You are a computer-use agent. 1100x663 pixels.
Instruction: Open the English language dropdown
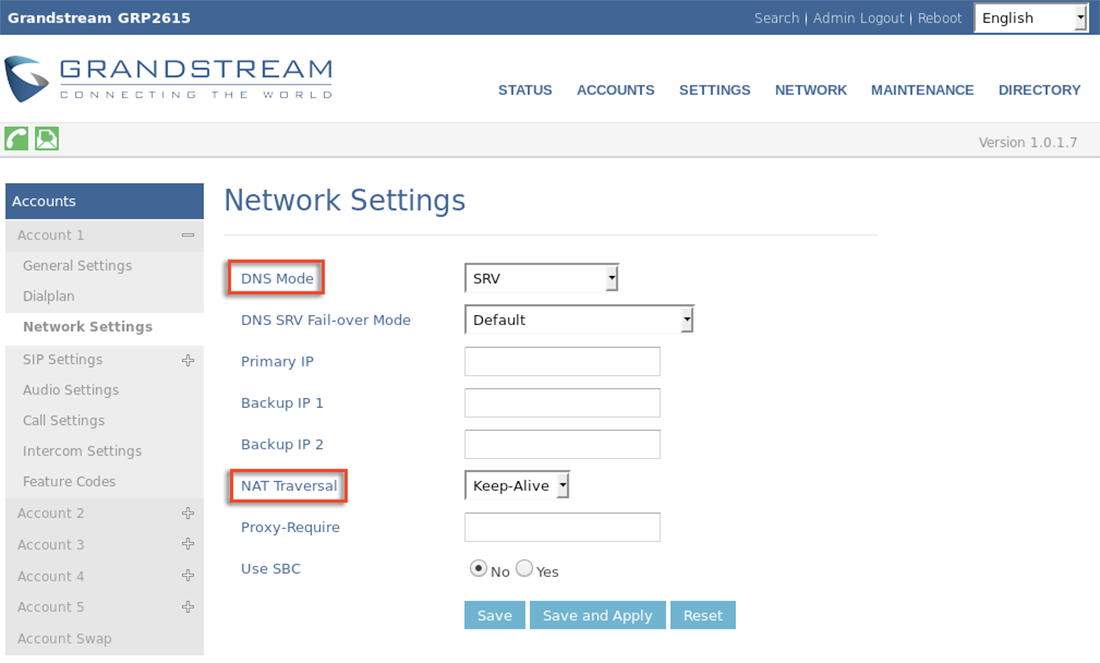(1031, 18)
